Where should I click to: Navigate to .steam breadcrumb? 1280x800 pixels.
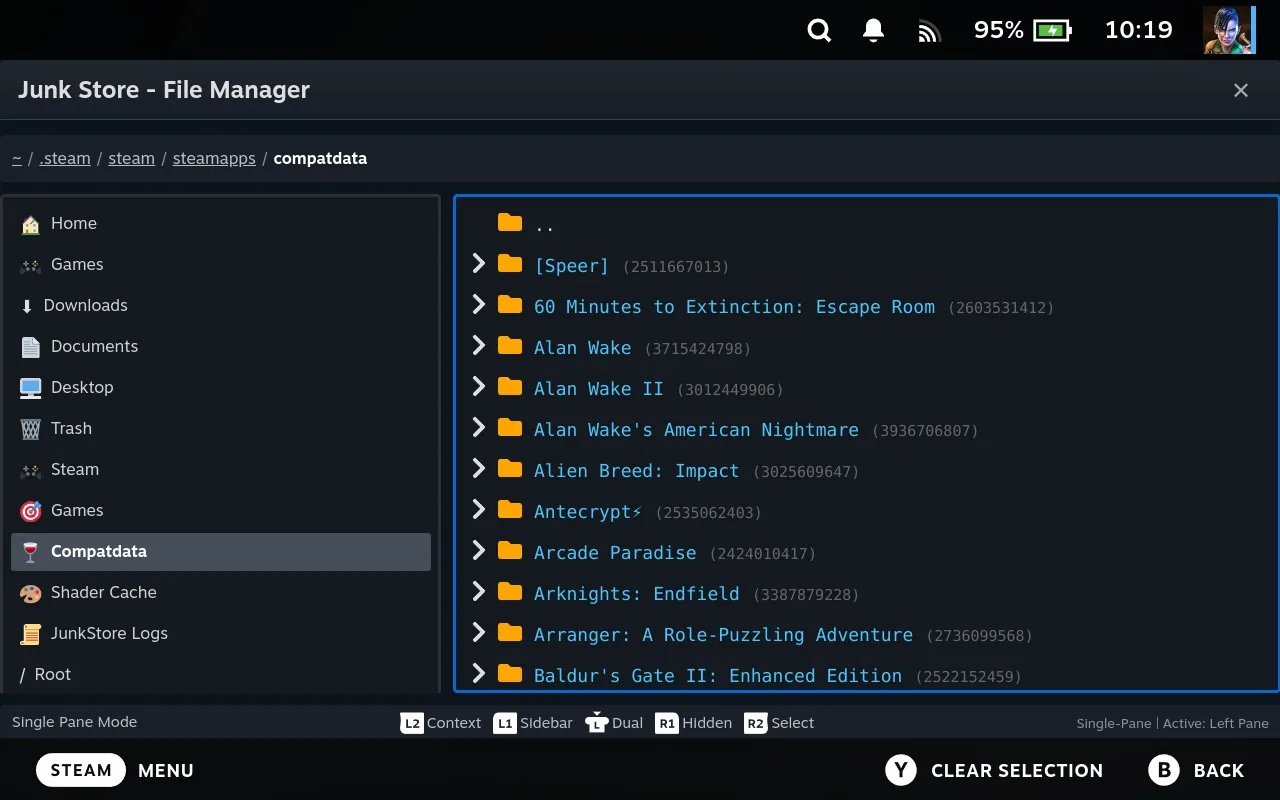click(65, 158)
